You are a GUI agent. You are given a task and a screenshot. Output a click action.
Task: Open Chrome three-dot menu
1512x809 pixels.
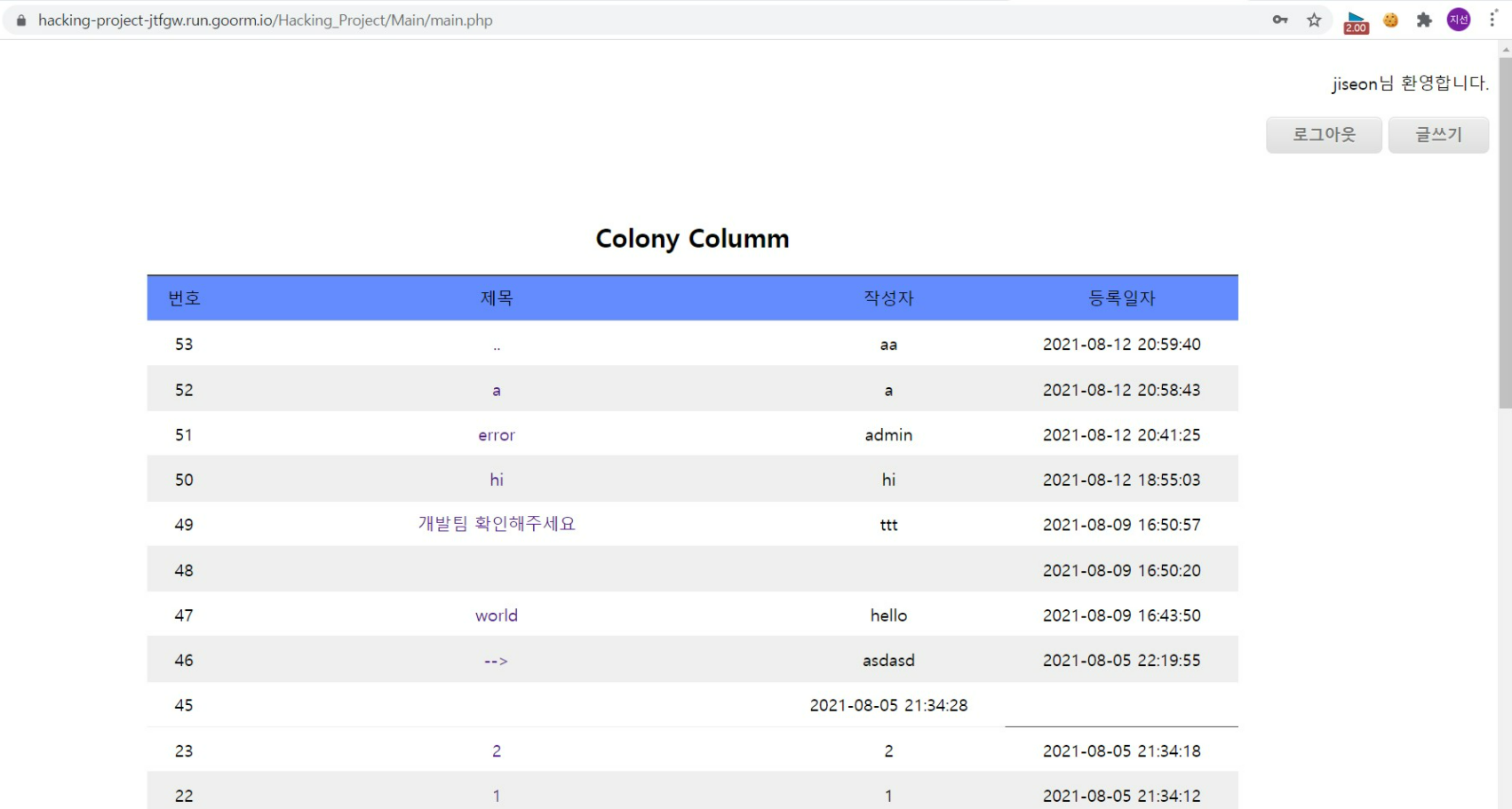tap(1492, 20)
